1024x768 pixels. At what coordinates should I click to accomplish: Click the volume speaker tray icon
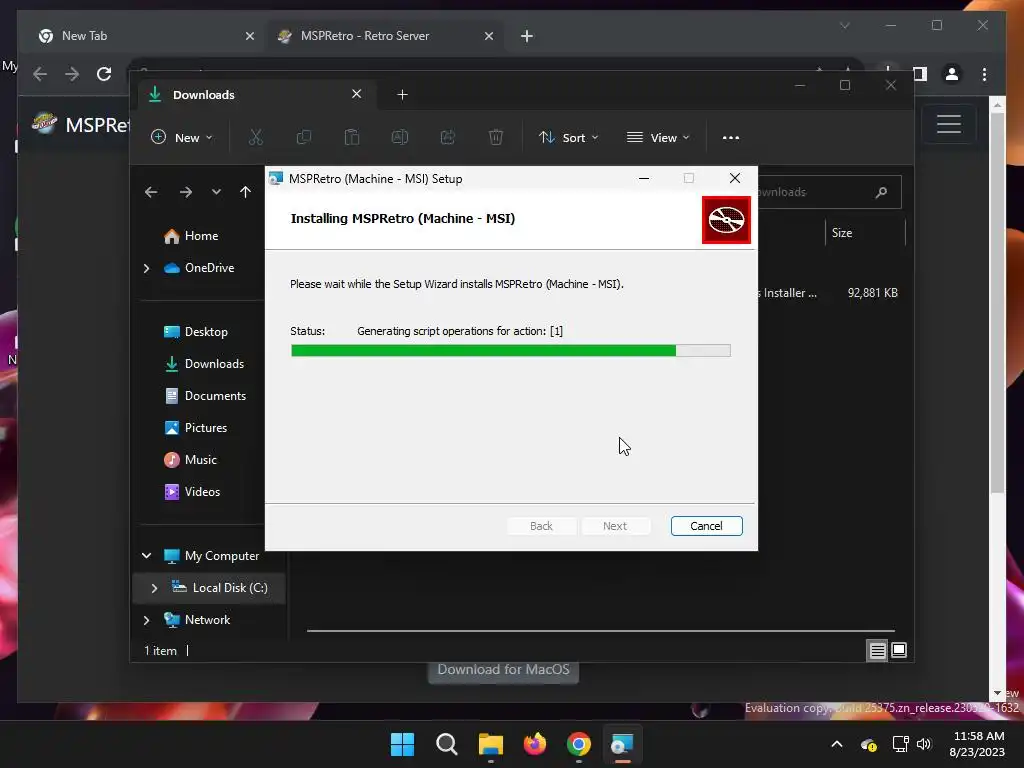[x=923, y=744]
